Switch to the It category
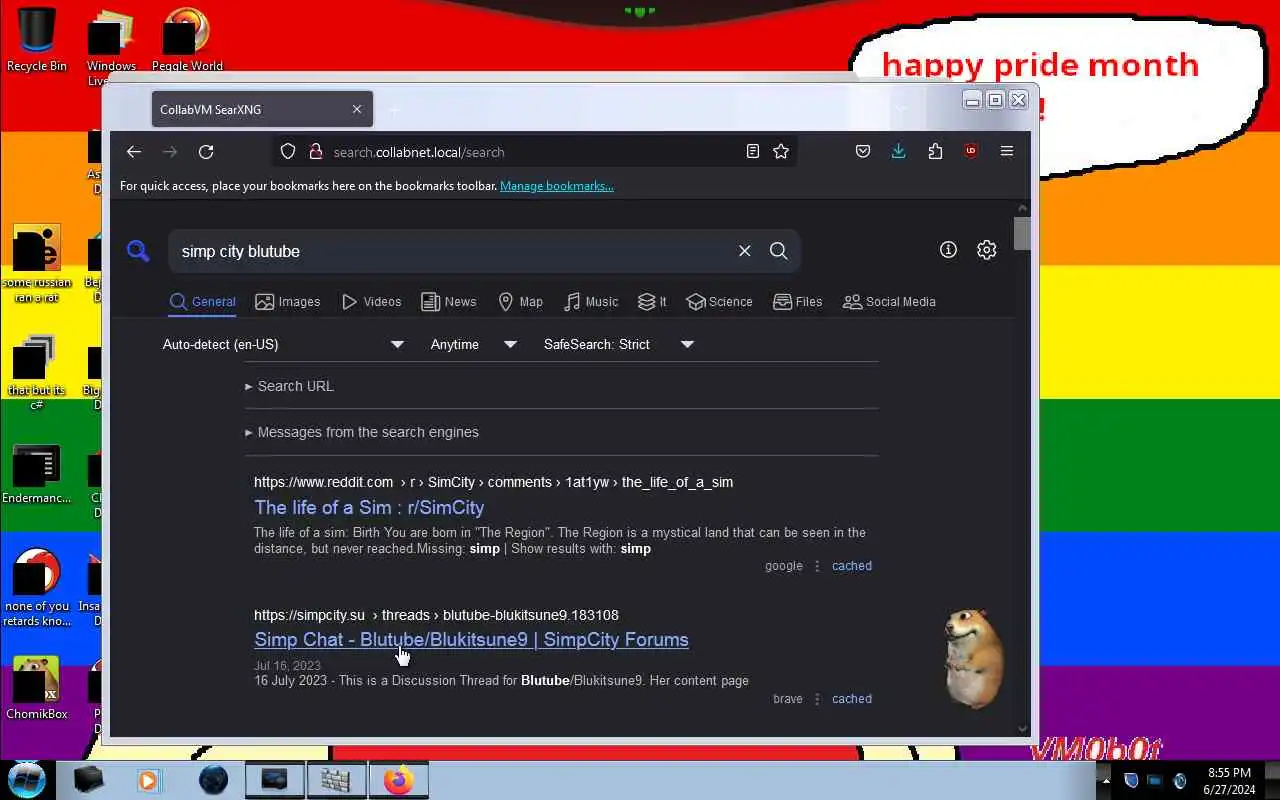 click(652, 302)
